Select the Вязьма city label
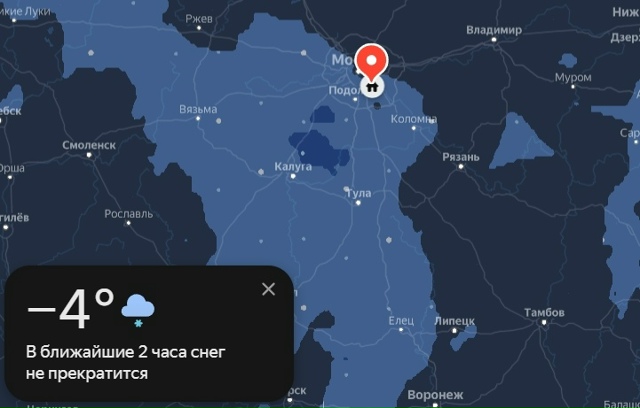The width and height of the screenshot is (640, 408). pos(198,109)
